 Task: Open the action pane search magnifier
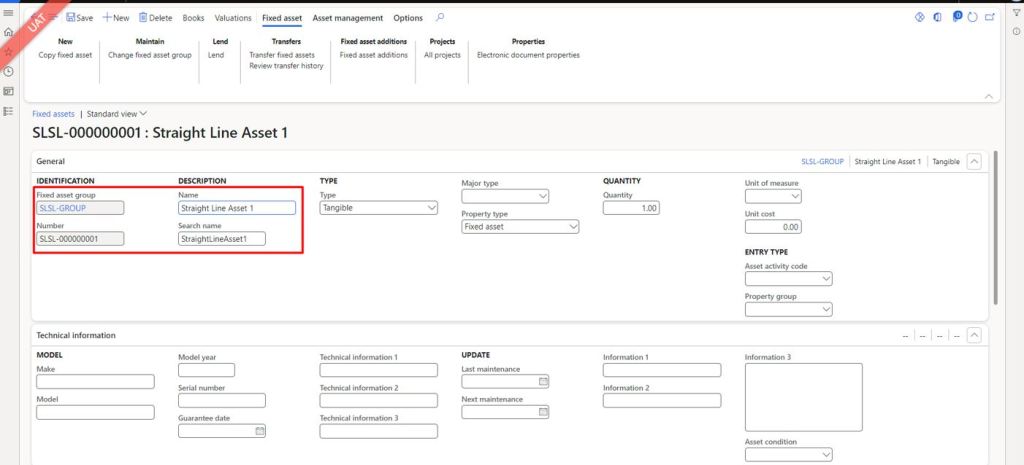(x=441, y=18)
